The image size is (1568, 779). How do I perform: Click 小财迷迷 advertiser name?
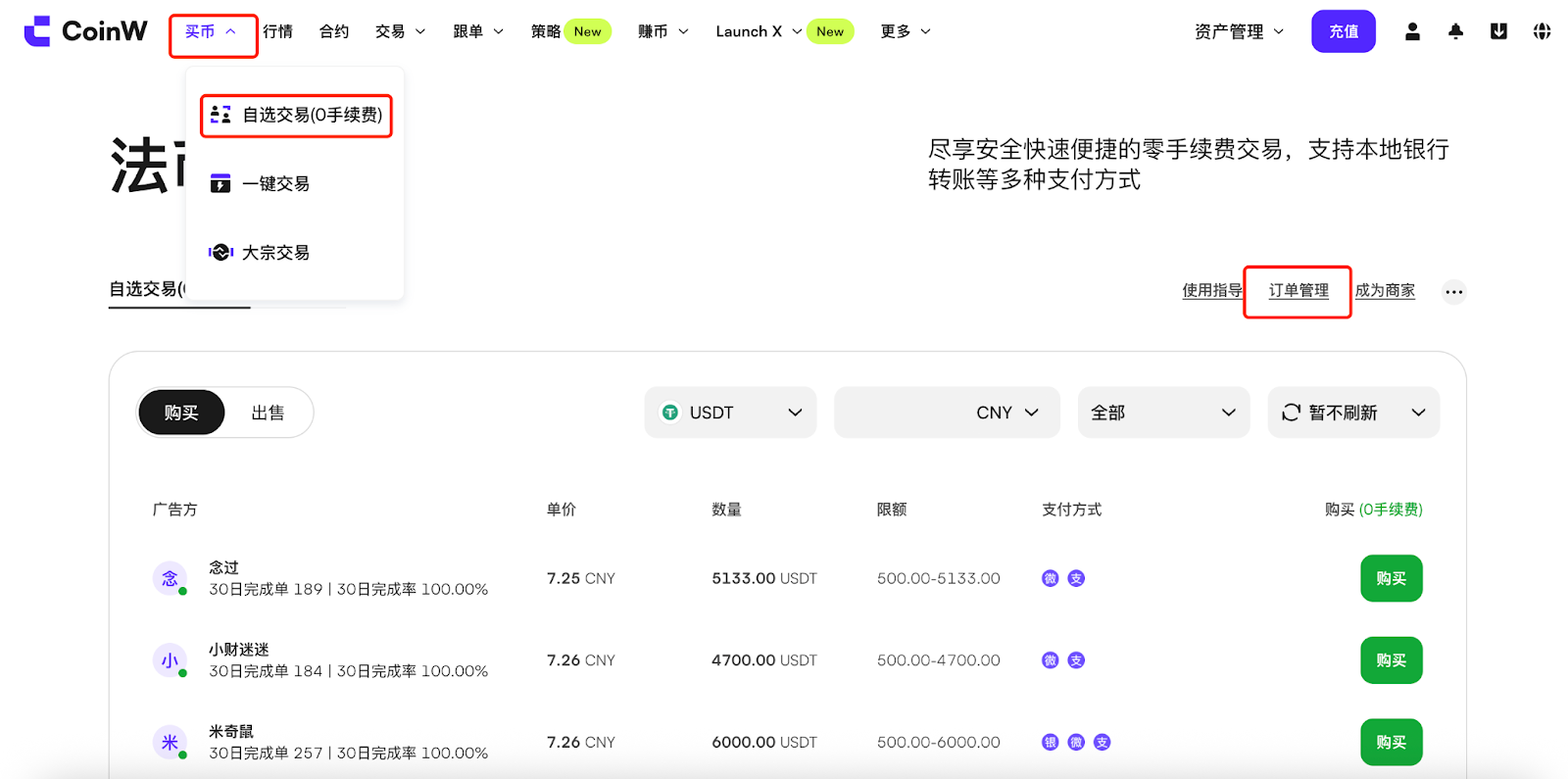[239, 650]
